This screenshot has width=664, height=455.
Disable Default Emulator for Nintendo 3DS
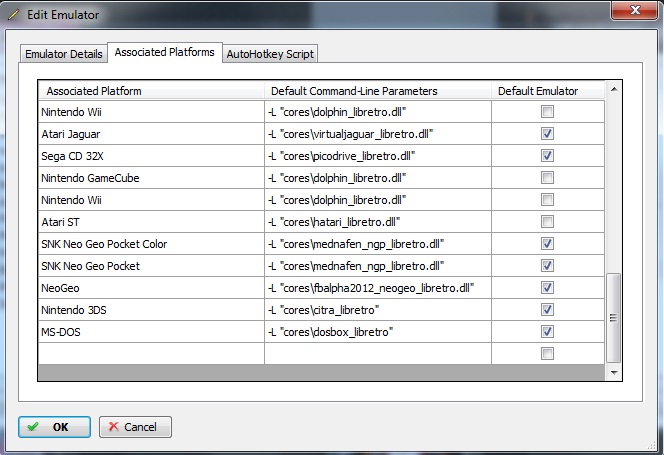click(x=547, y=310)
